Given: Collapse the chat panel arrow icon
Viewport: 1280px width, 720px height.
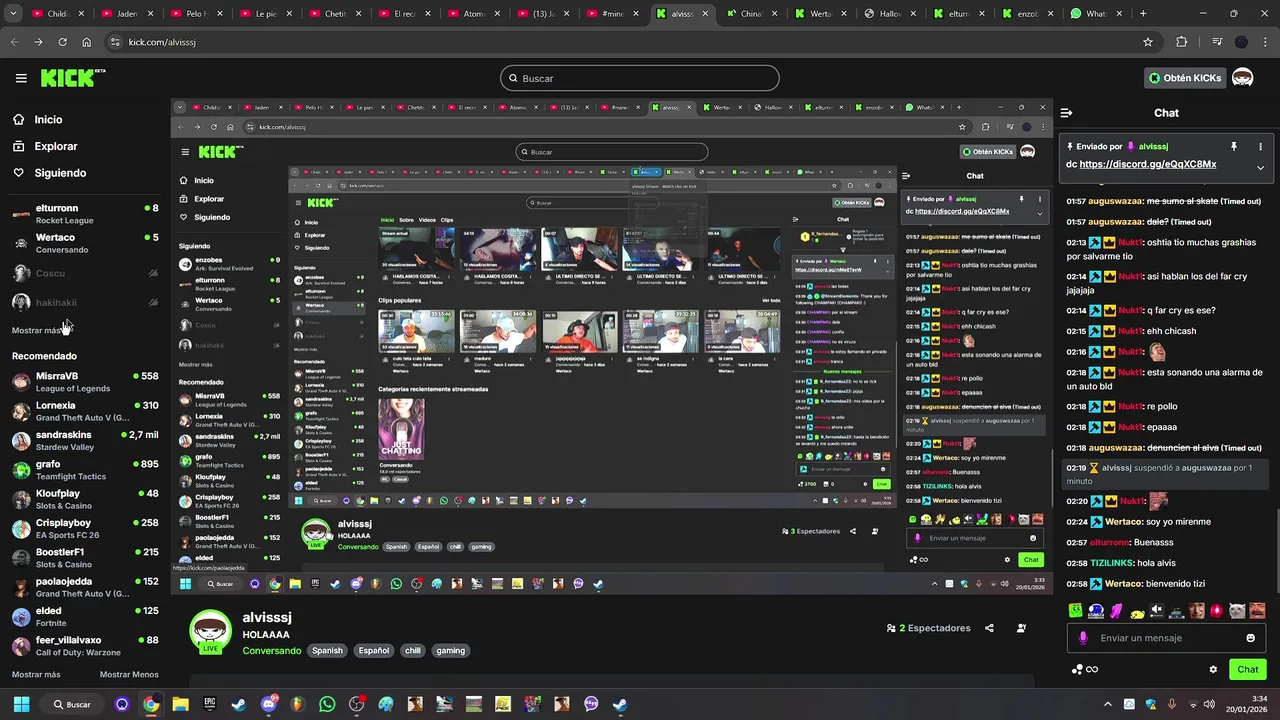Looking at the screenshot, I should [1066, 113].
